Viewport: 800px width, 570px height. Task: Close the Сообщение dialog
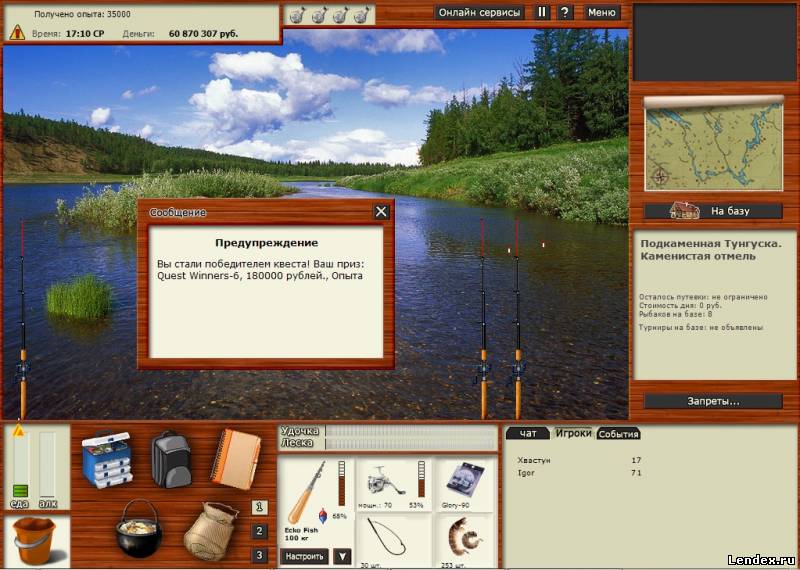(381, 212)
